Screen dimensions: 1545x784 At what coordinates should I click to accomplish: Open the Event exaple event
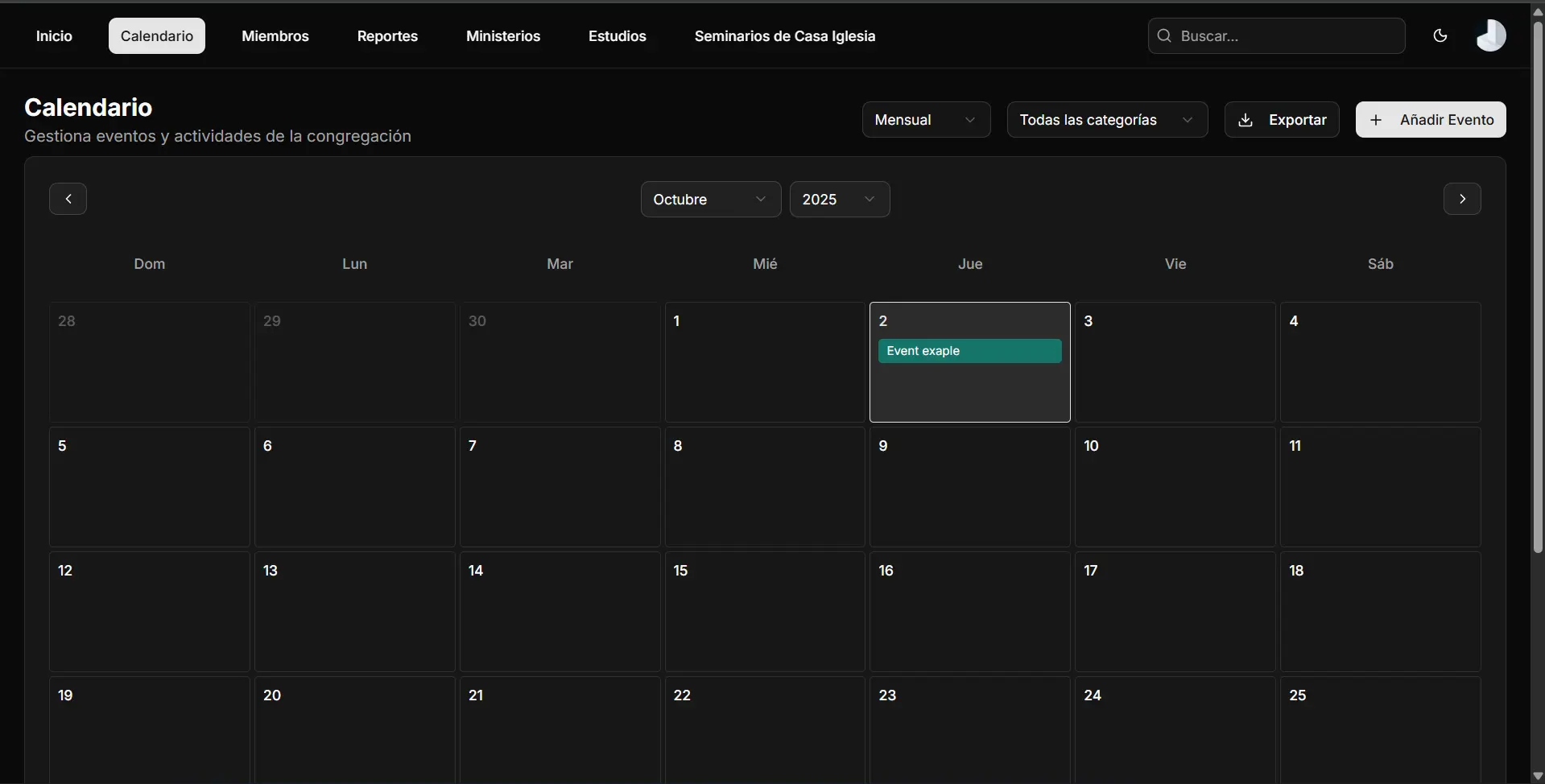(969, 351)
